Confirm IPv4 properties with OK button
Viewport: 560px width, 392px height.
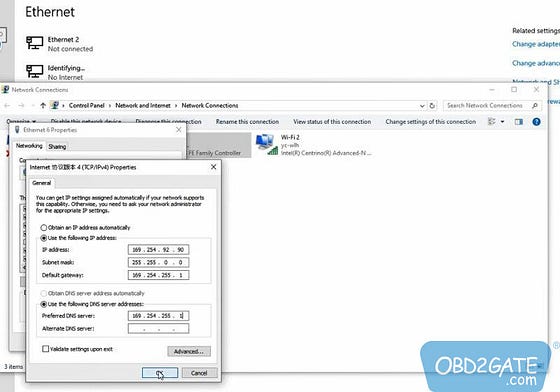tap(160, 373)
